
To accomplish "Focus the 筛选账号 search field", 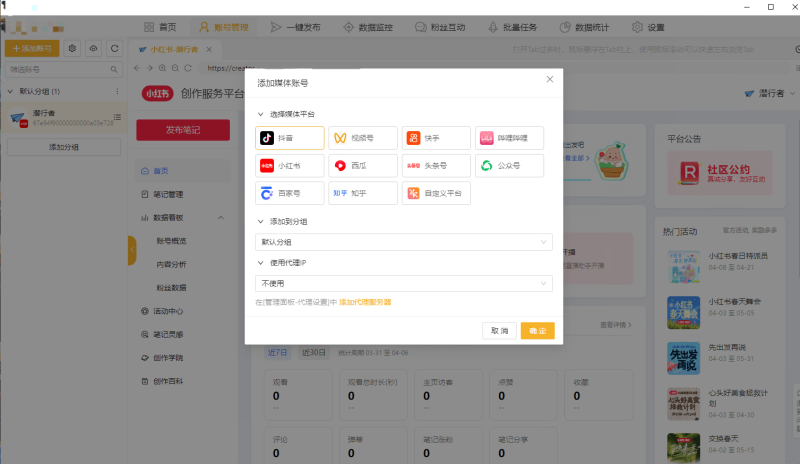I will pyautogui.click(x=64, y=69).
